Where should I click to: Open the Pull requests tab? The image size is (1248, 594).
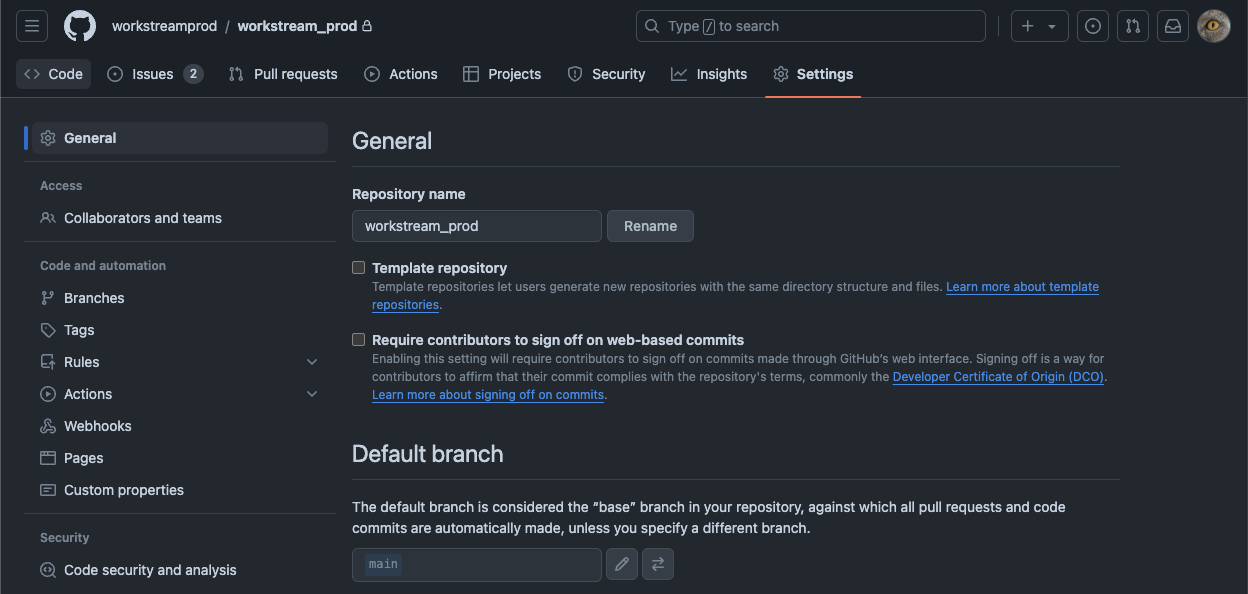coord(283,74)
